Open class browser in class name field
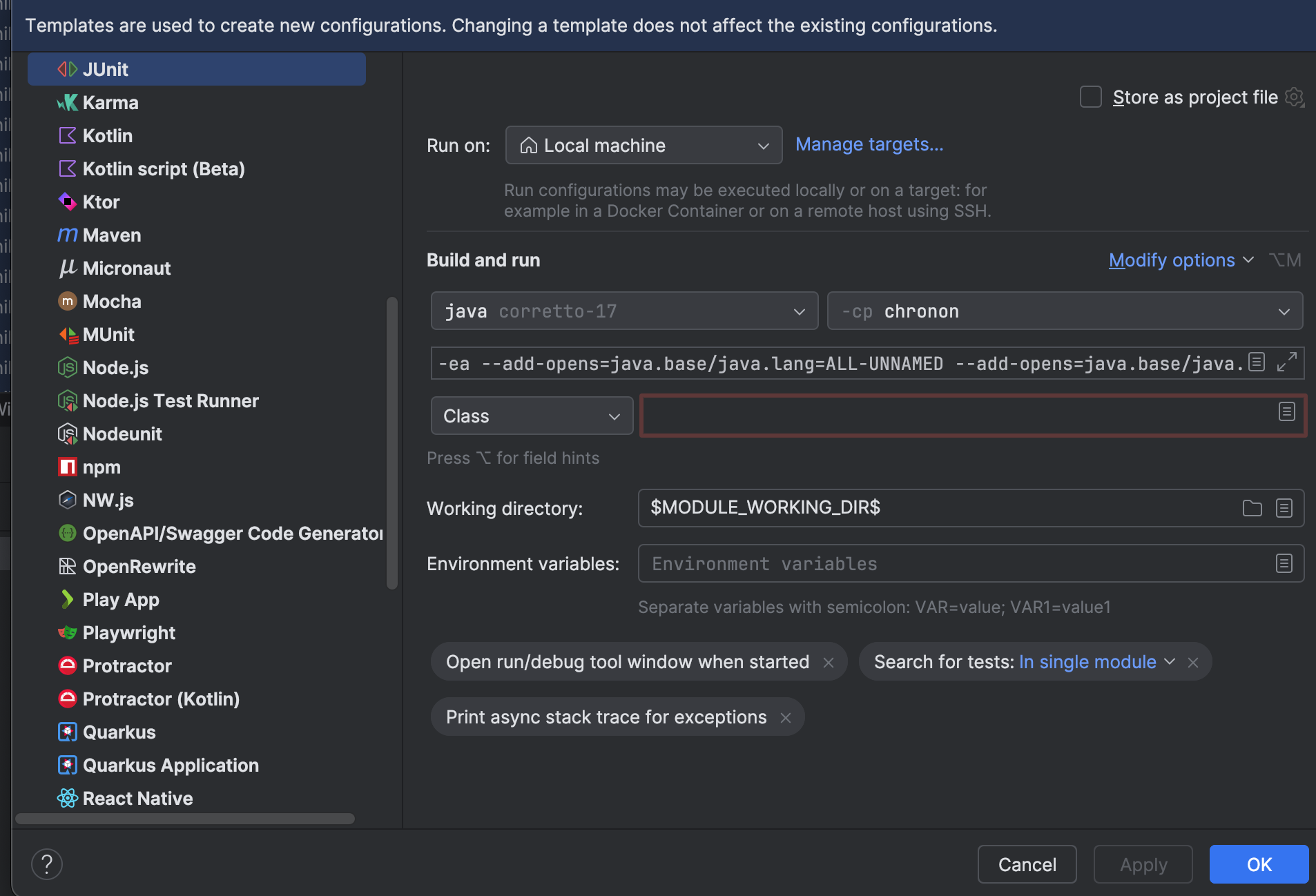Image resolution: width=1316 pixels, height=896 pixels. coord(1286,412)
